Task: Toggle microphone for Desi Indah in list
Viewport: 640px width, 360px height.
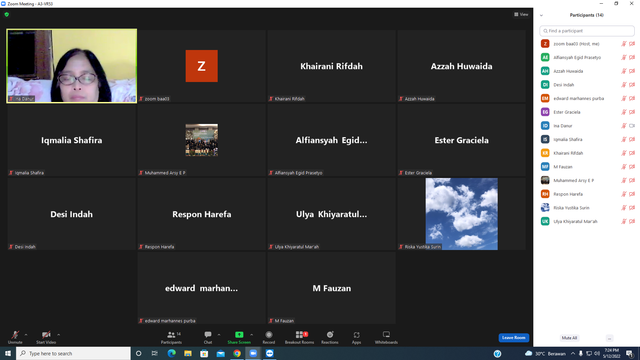Action: click(624, 85)
